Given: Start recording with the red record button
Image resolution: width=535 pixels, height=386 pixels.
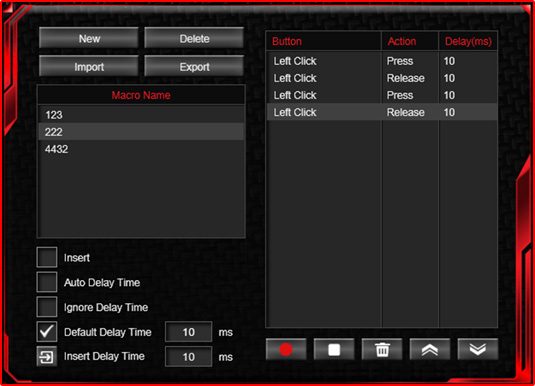Looking at the screenshot, I should pyautogui.click(x=286, y=349).
